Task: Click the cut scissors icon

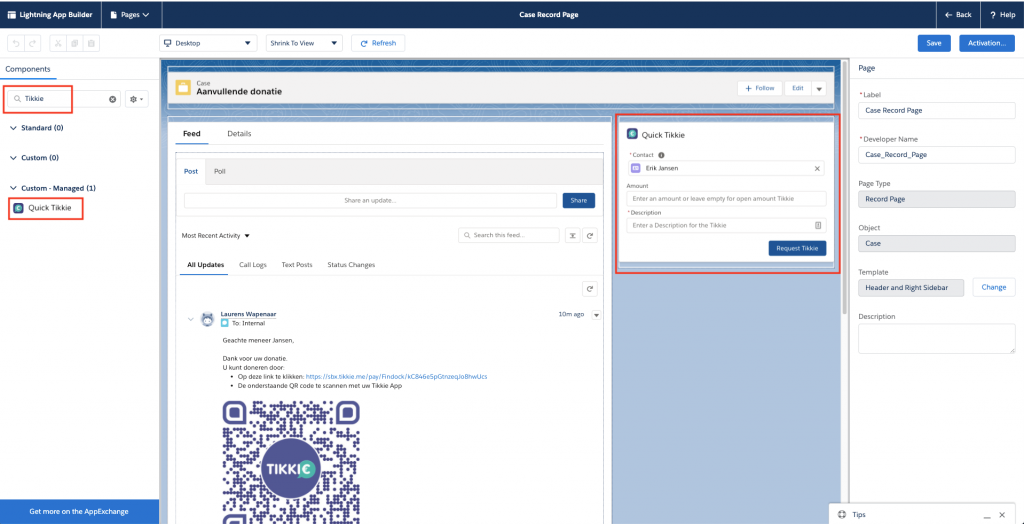Action: tap(57, 43)
